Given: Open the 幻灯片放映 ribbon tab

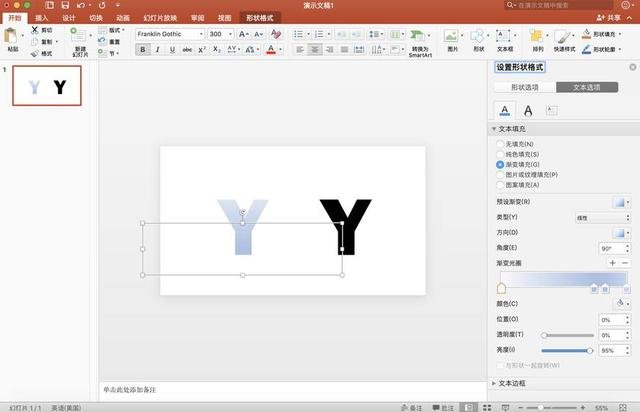Looking at the screenshot, I should [159, 18].
